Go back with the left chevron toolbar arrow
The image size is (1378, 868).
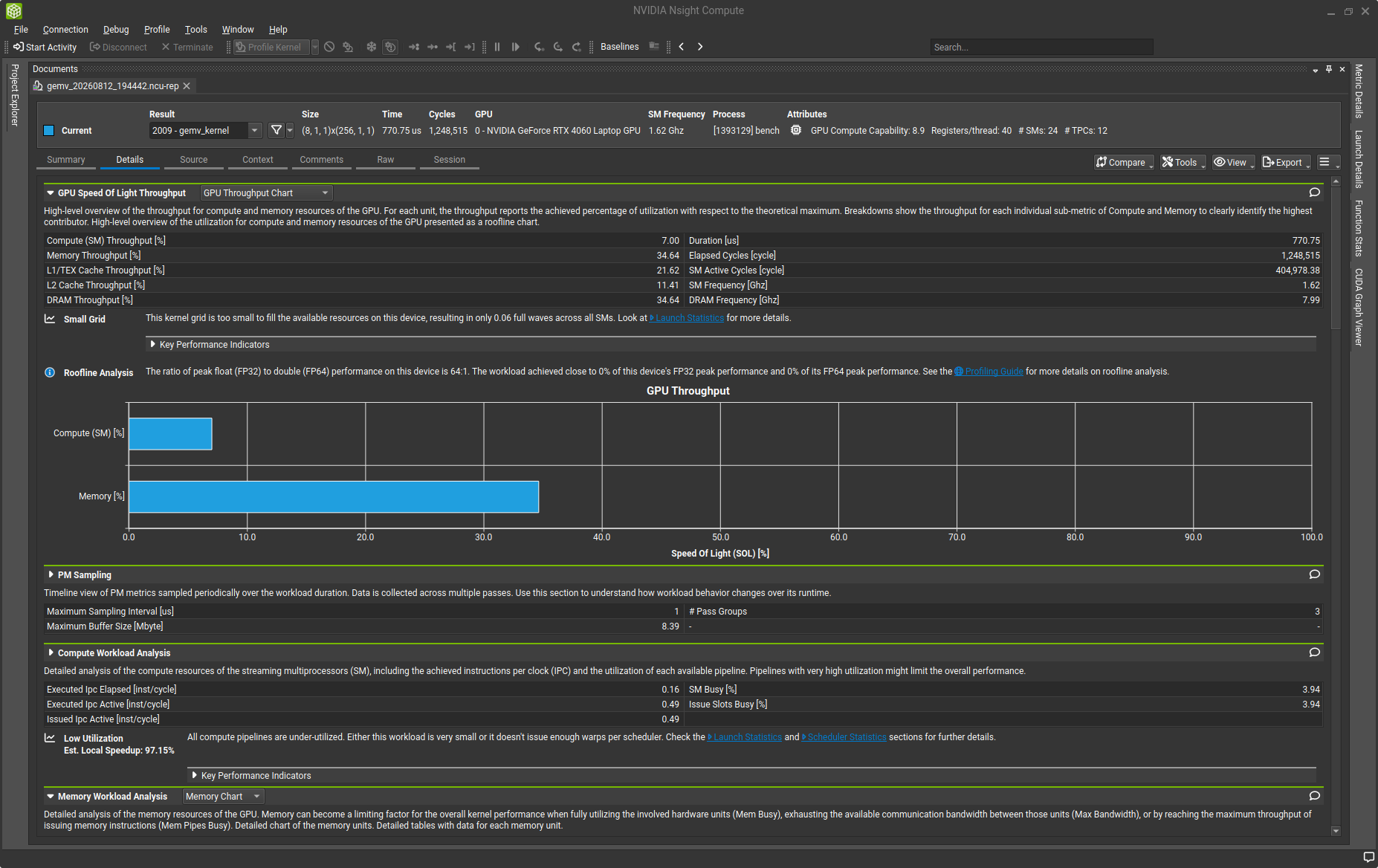tap(682, 47)
